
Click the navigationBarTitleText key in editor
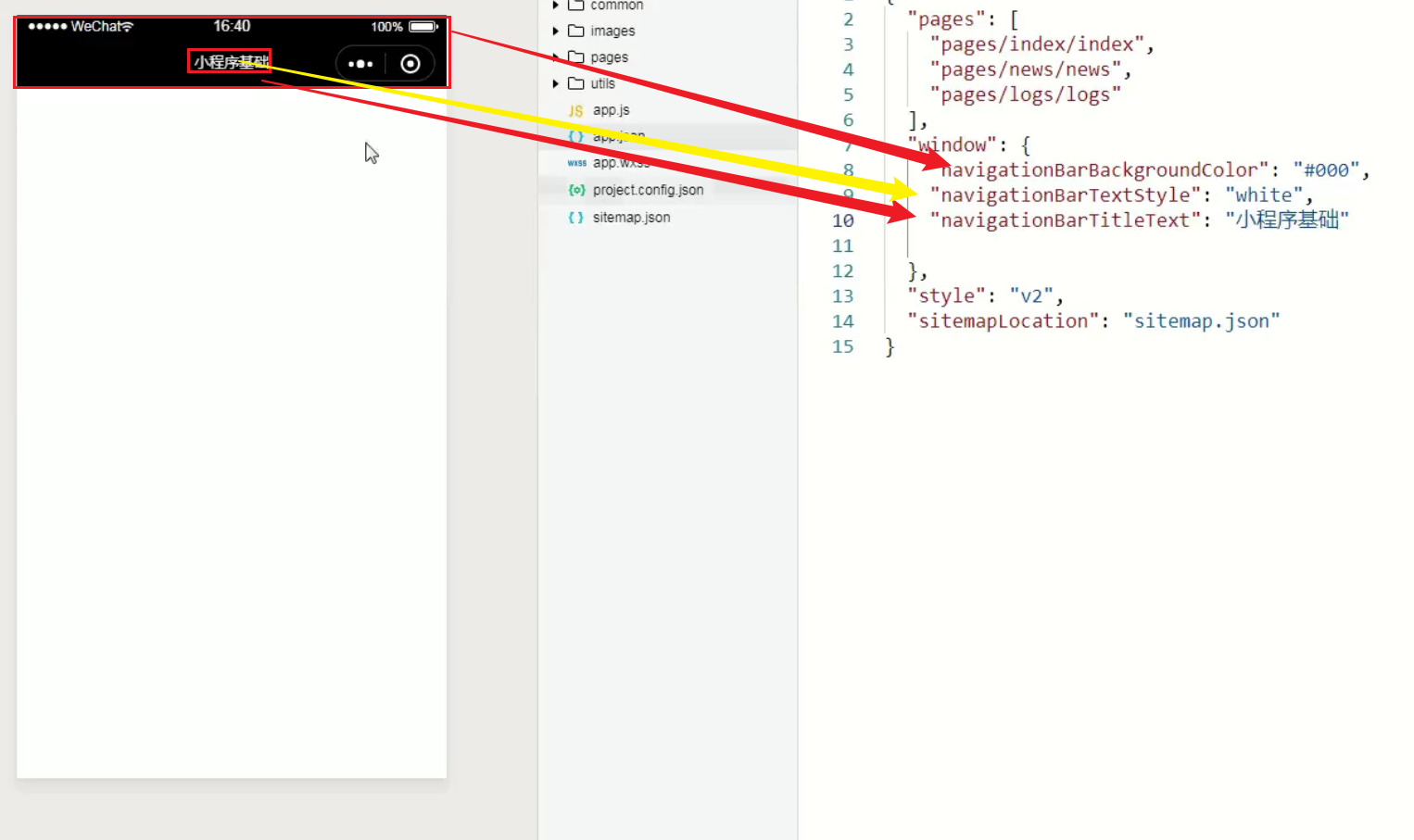1066,220
